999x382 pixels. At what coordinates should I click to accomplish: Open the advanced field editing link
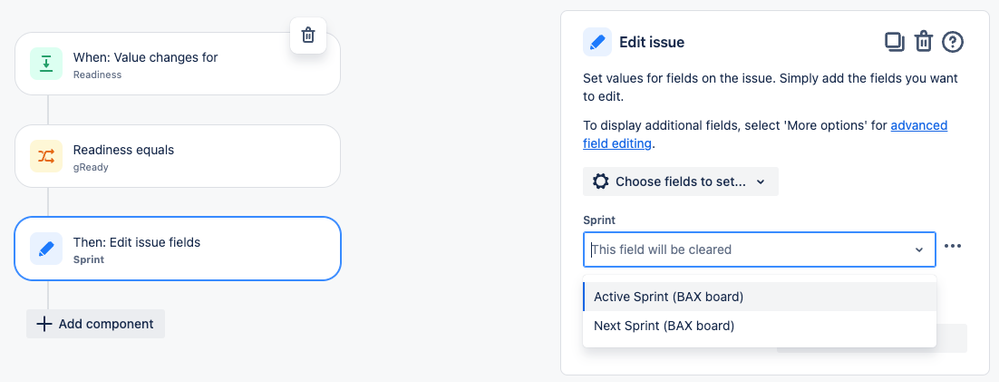pos(765,134)
